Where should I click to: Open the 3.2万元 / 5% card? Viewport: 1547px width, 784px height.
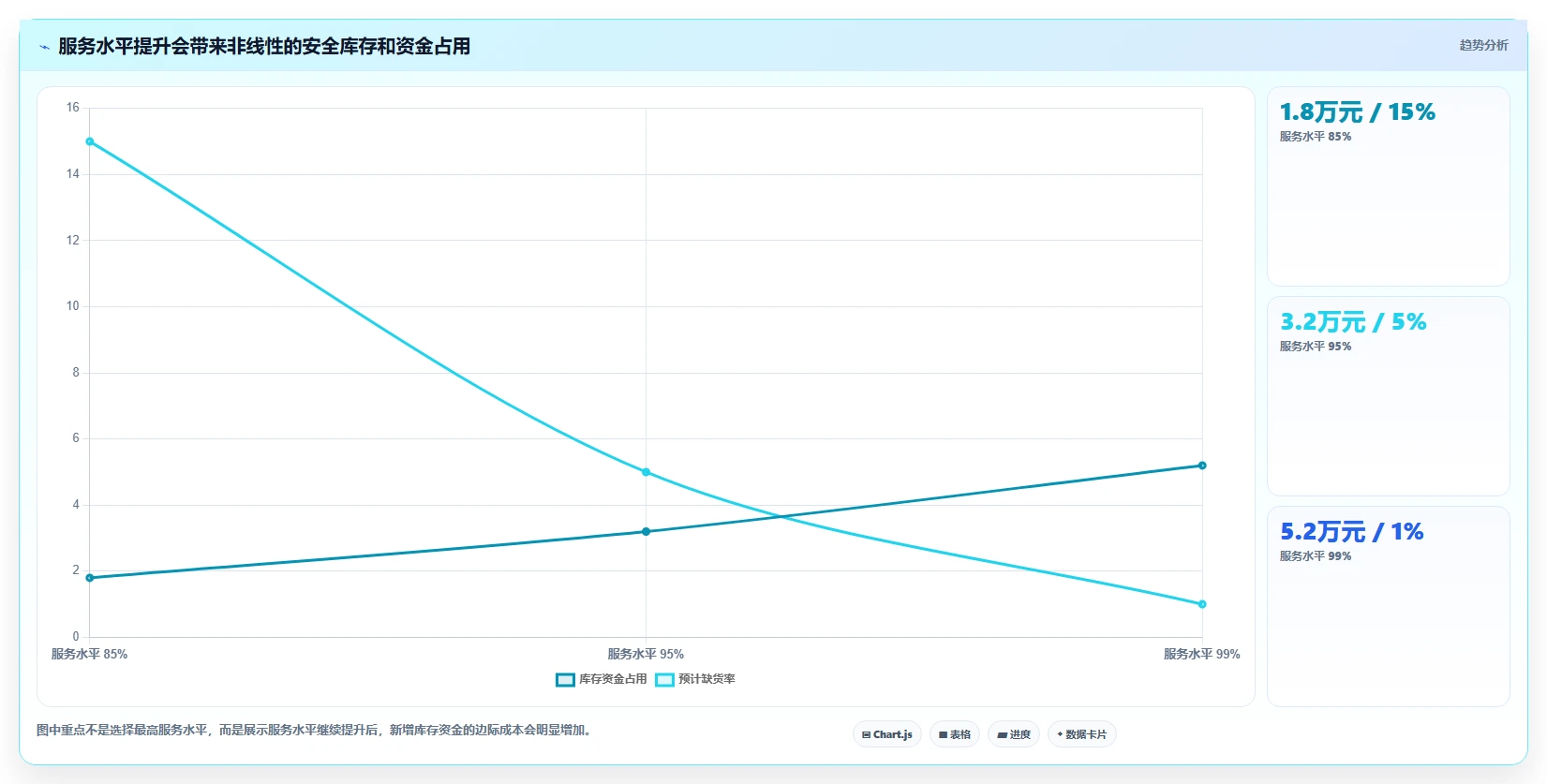[1388, 396]
